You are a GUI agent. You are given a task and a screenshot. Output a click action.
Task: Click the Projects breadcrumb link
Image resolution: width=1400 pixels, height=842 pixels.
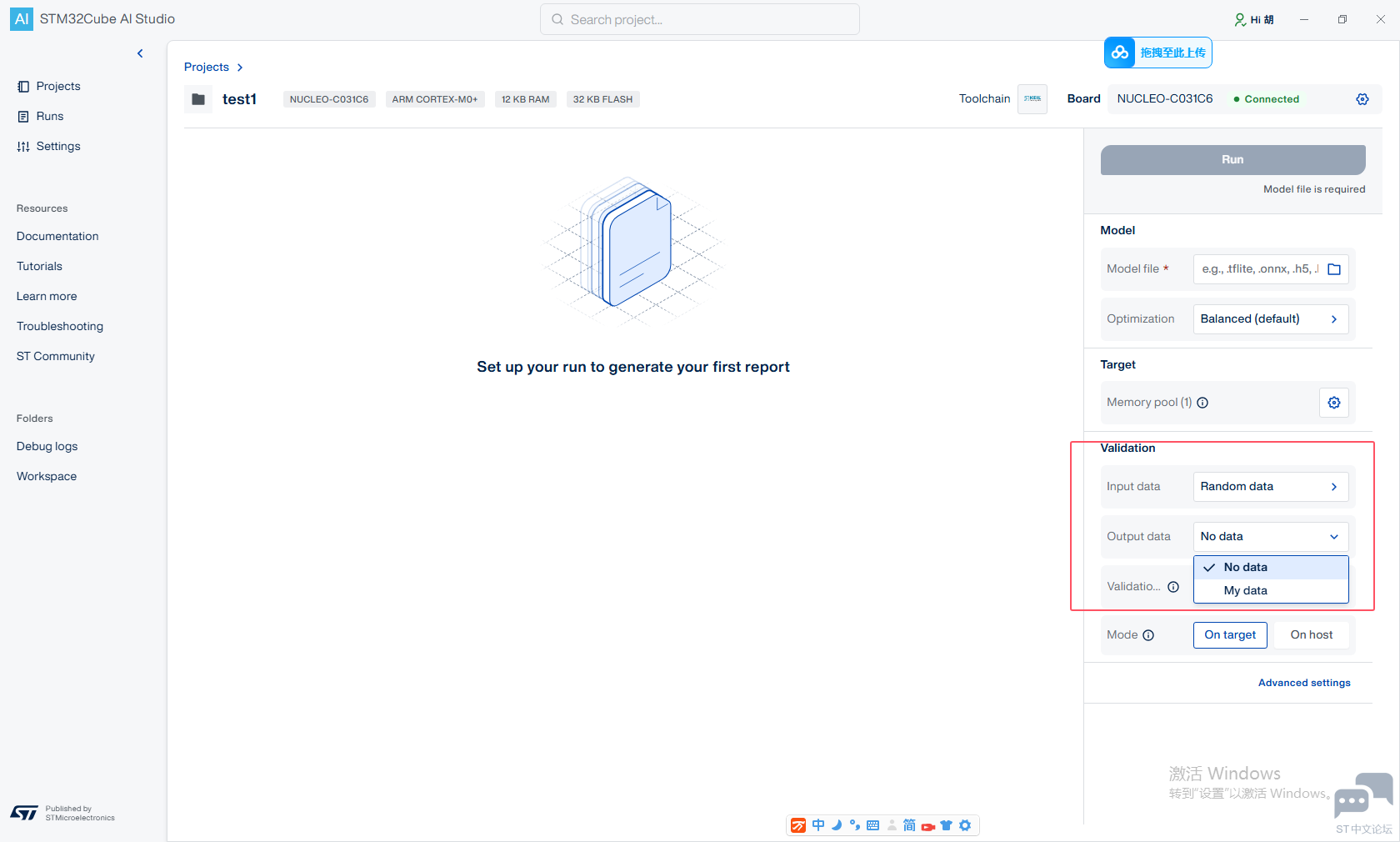tap(207, 67)
